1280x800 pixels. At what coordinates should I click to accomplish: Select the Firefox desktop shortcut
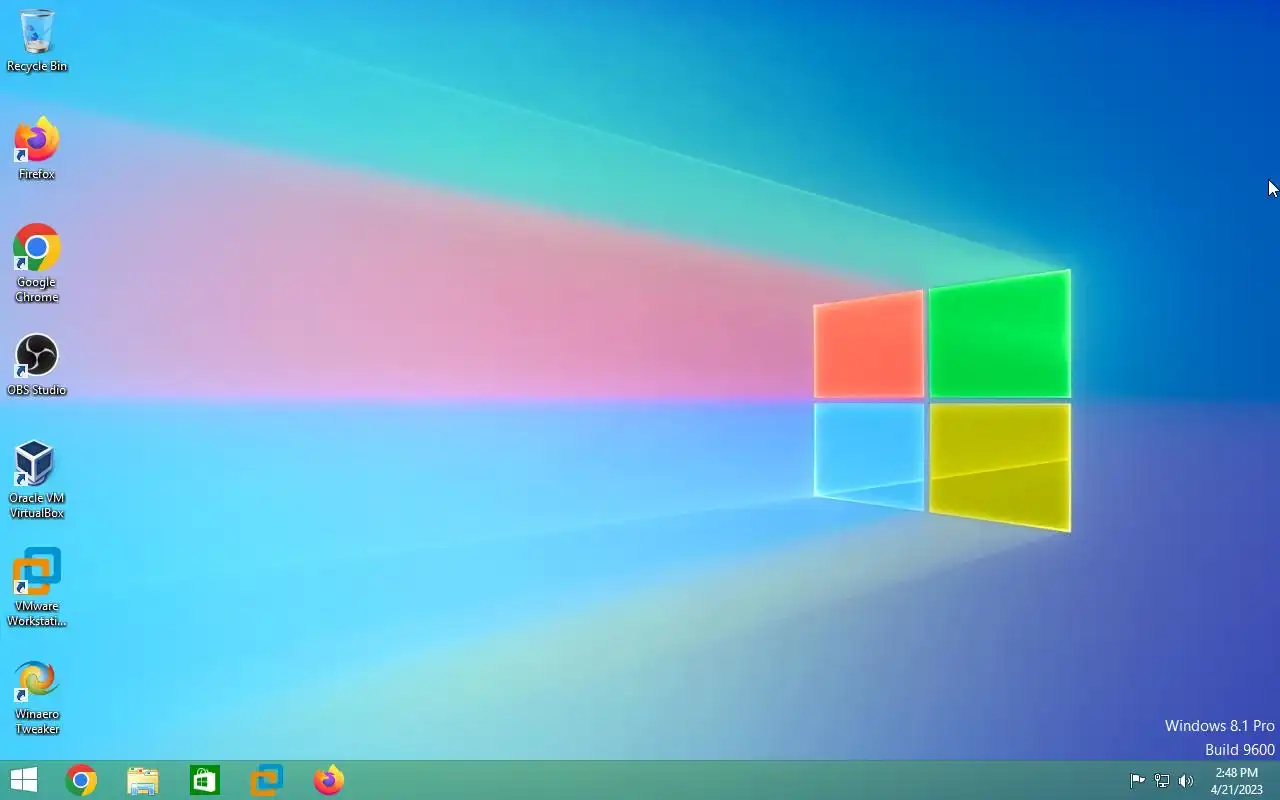pyautogui.click(x=37, y=148)
